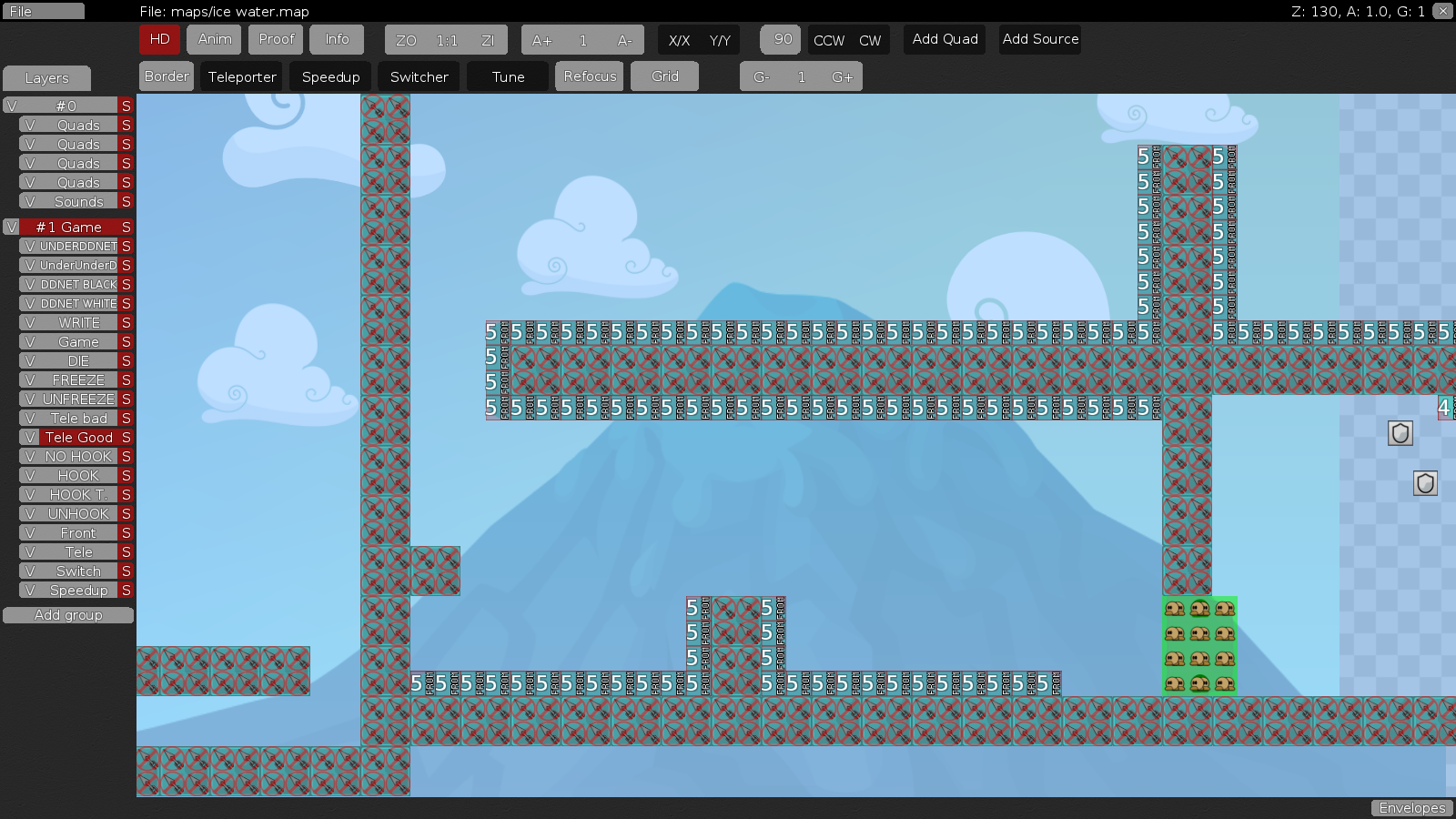
Task: Add a new quad with Add Quad
Action: pos(944,39)
